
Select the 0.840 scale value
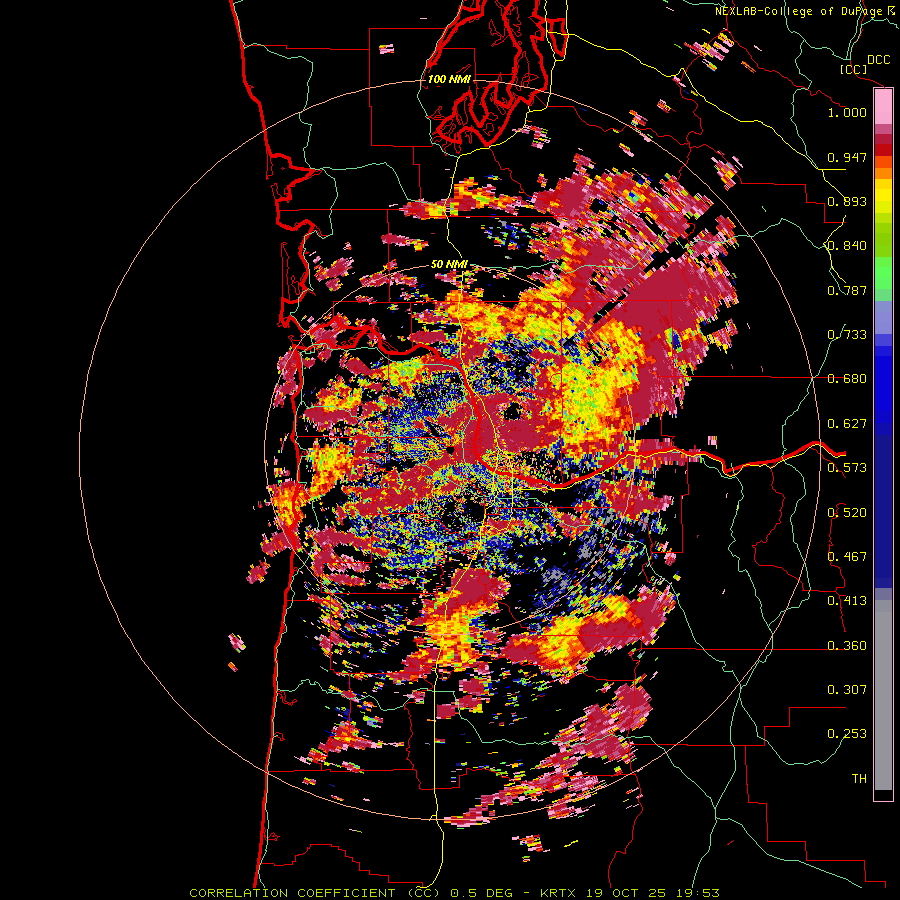click(x=847, y=246)
